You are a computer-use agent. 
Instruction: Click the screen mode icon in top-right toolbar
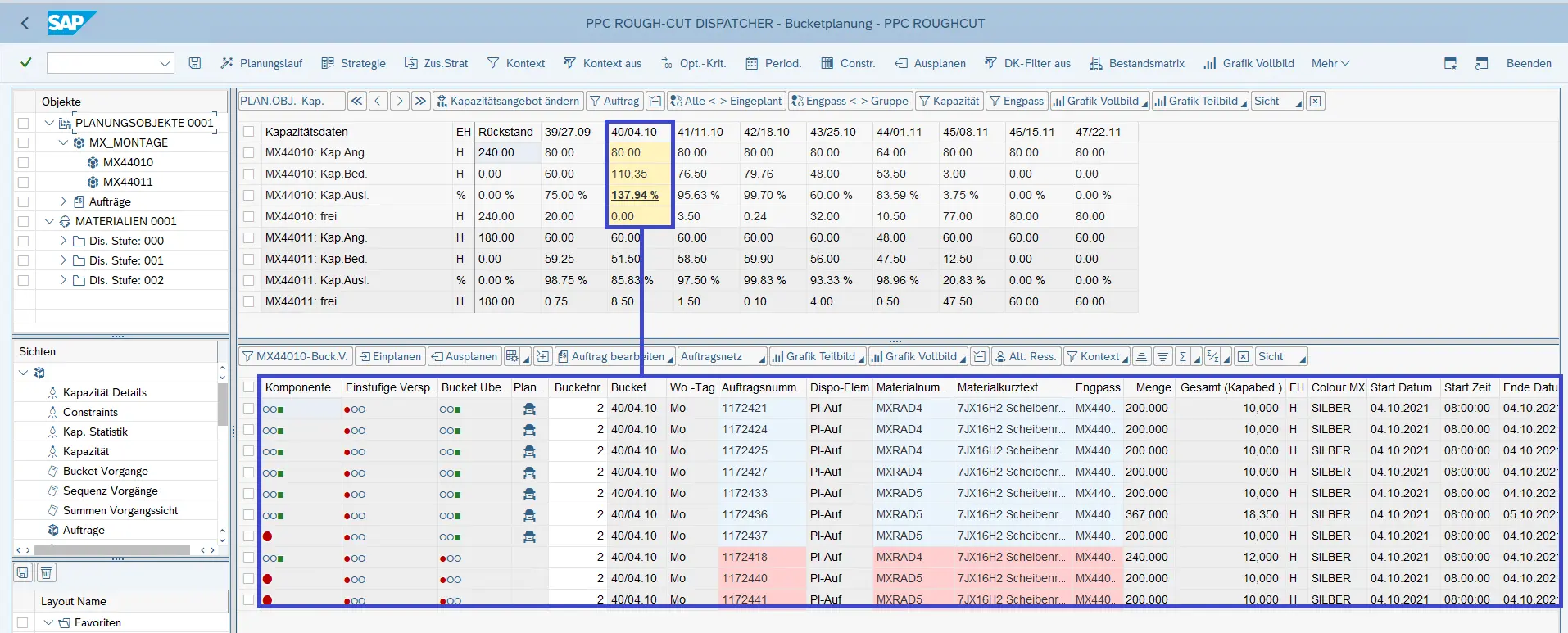1481,63
